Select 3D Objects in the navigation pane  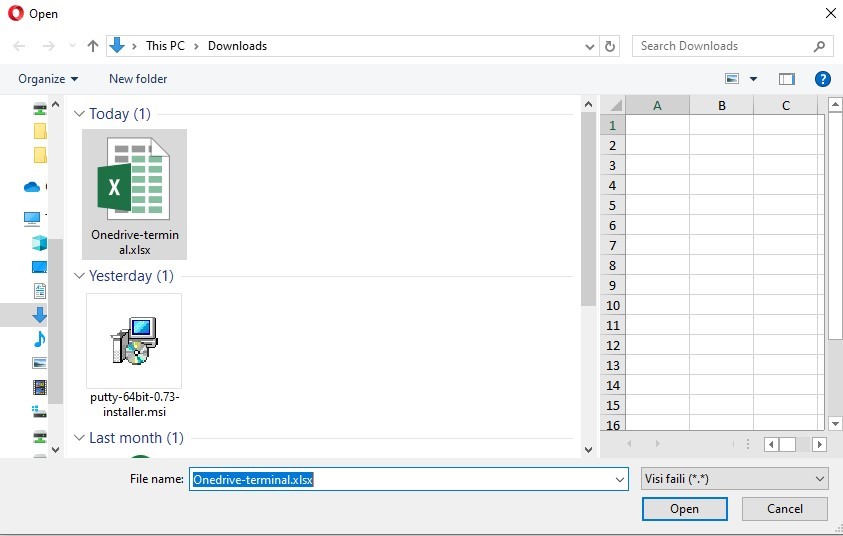39,243
